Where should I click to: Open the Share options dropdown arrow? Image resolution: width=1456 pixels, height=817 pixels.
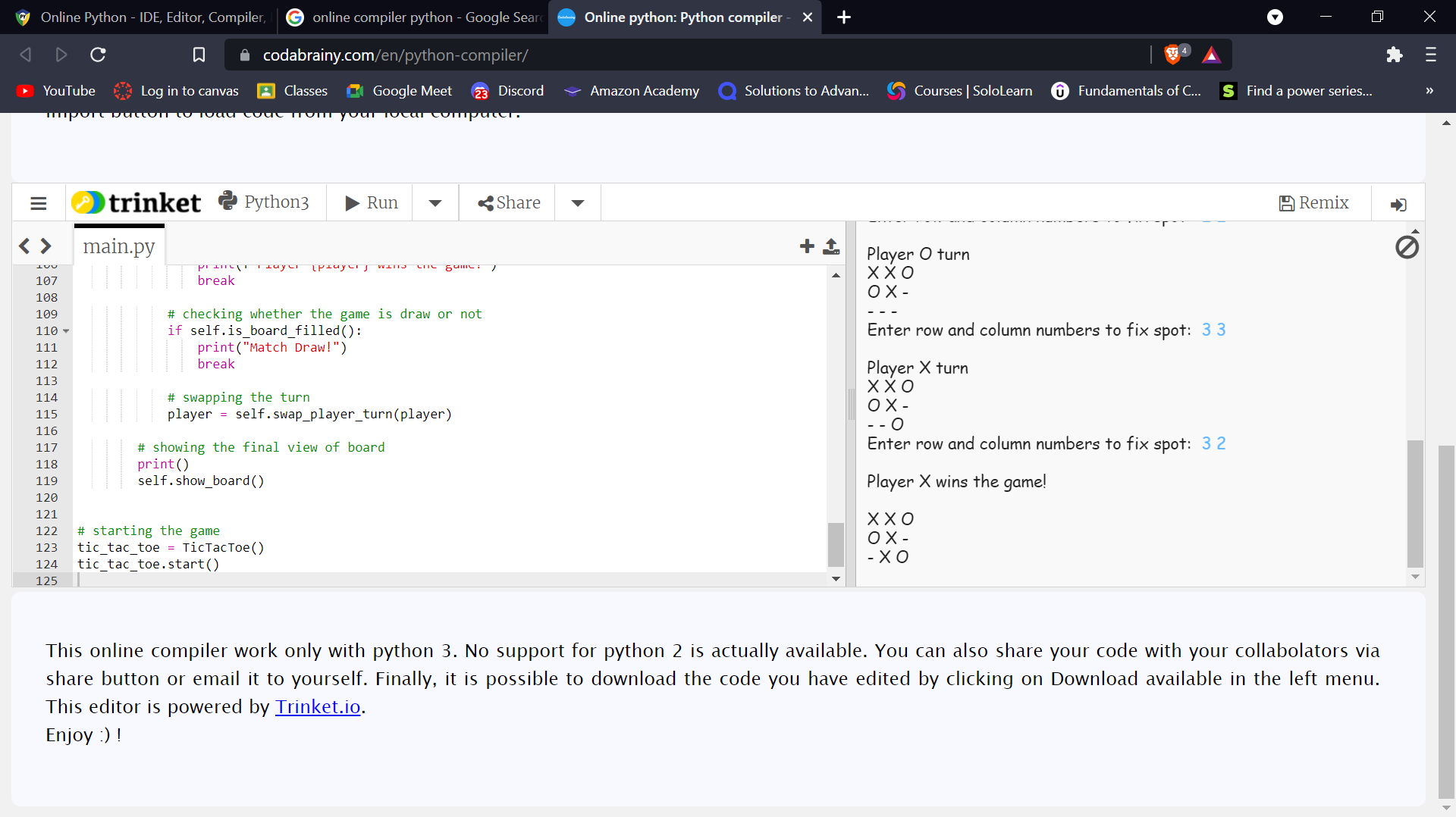pyautogui.click(x=578, y=203)
